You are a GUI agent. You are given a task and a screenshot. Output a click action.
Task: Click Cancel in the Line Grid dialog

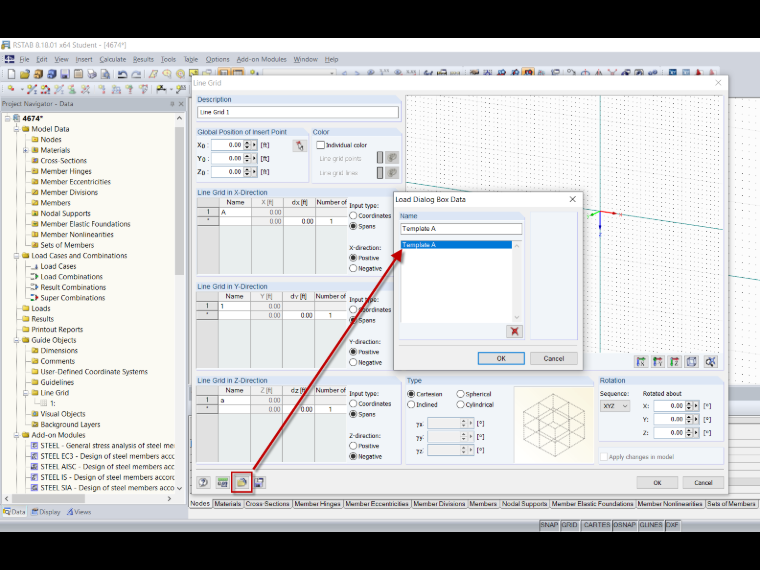pyautogui.click(x=703, y=482)
